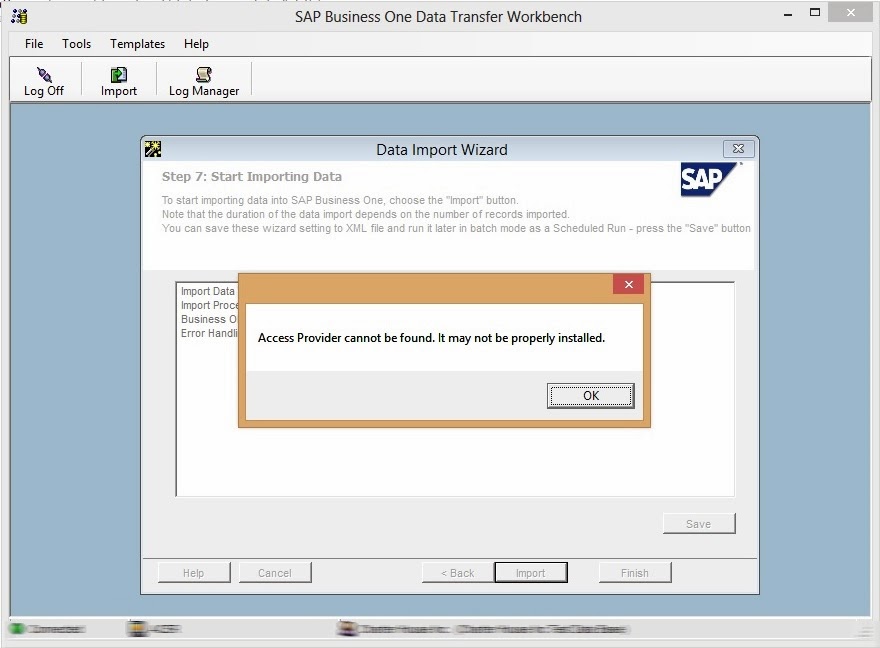The width and height of the screenshot is (880, 648).
Task: Close the Access Provider error dialog
Action: 629,284
